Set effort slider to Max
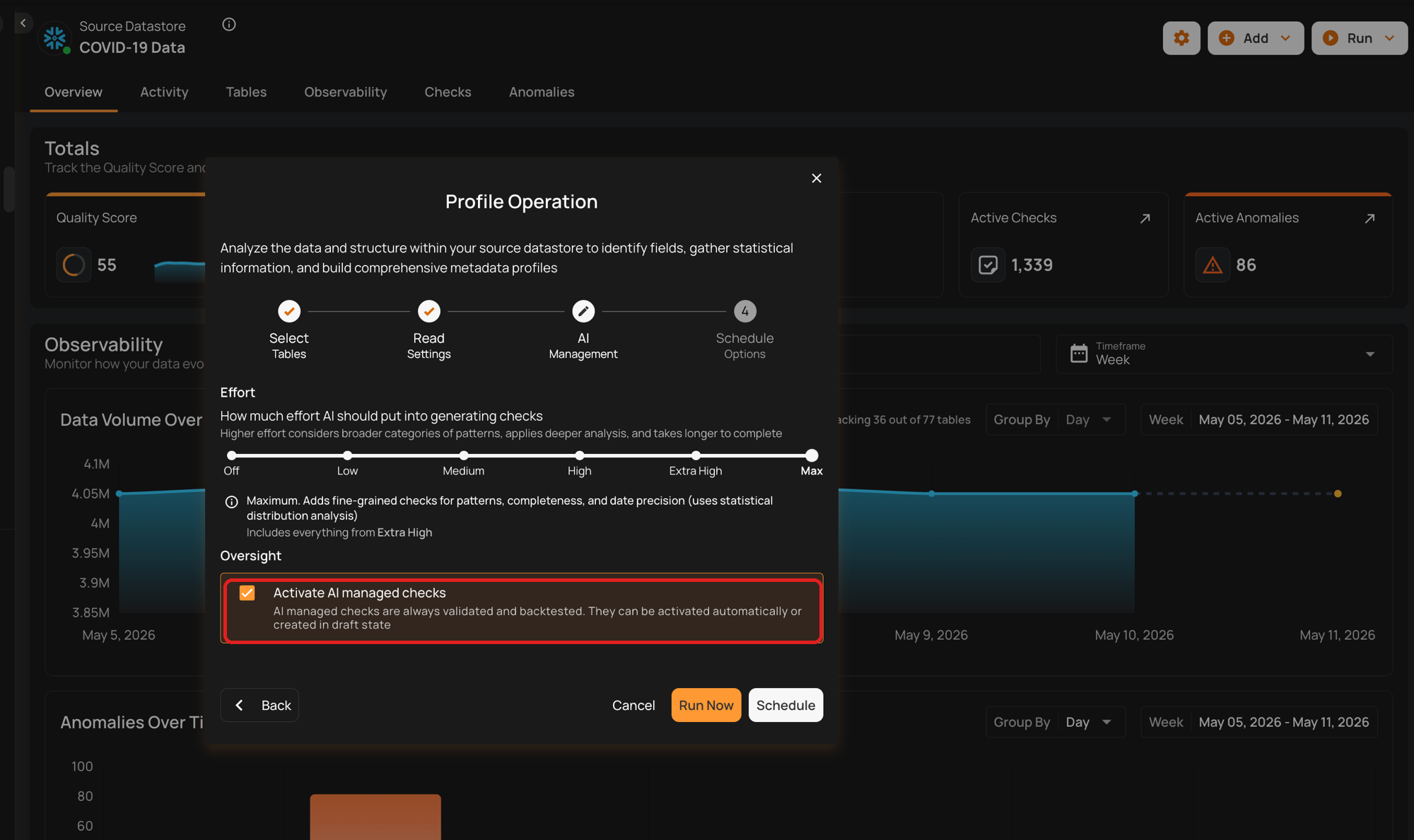Image resolution: width=1414 pixels, height=840 pixels. coord(812,455)
